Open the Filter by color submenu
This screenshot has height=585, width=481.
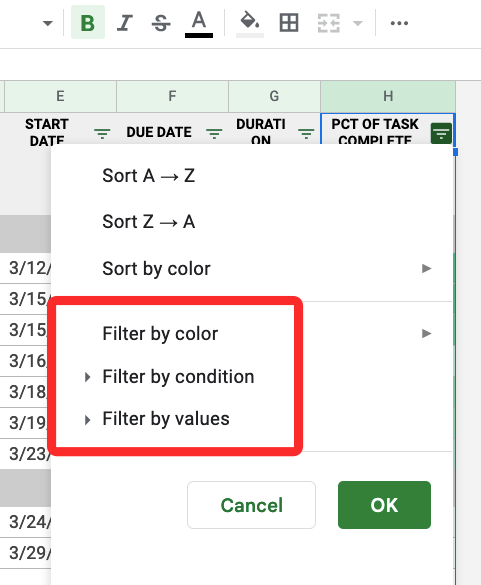(252, 333)
